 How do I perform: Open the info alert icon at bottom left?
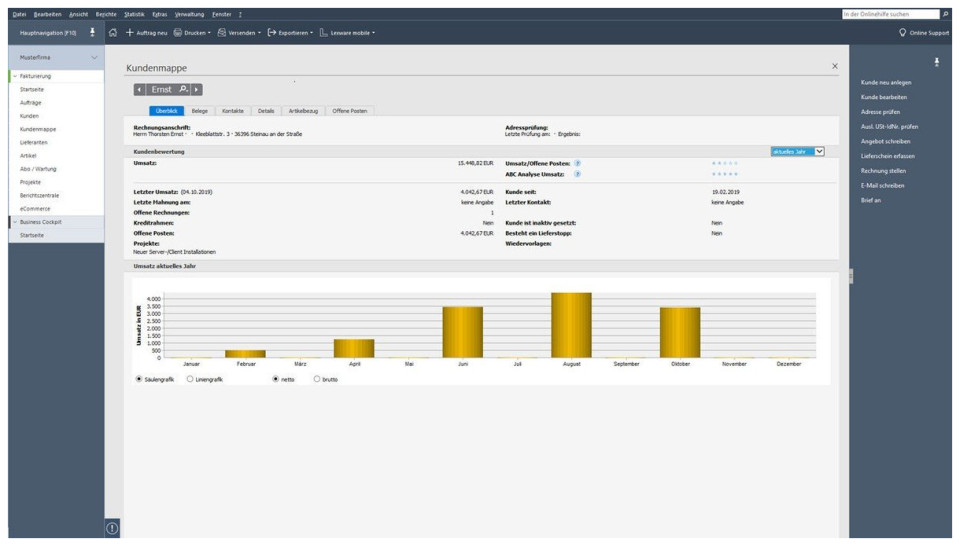(x=112, y=528)
